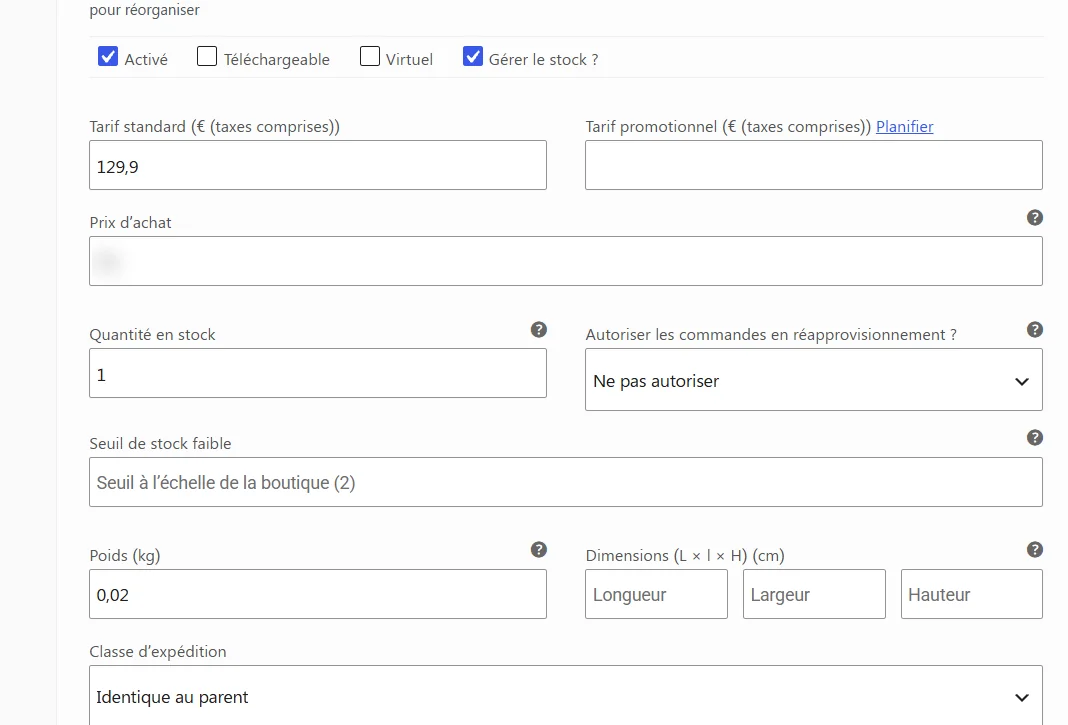Click the Seuil de stock faible field
Screen dimensions: 1068x725
tap(566, 482)
